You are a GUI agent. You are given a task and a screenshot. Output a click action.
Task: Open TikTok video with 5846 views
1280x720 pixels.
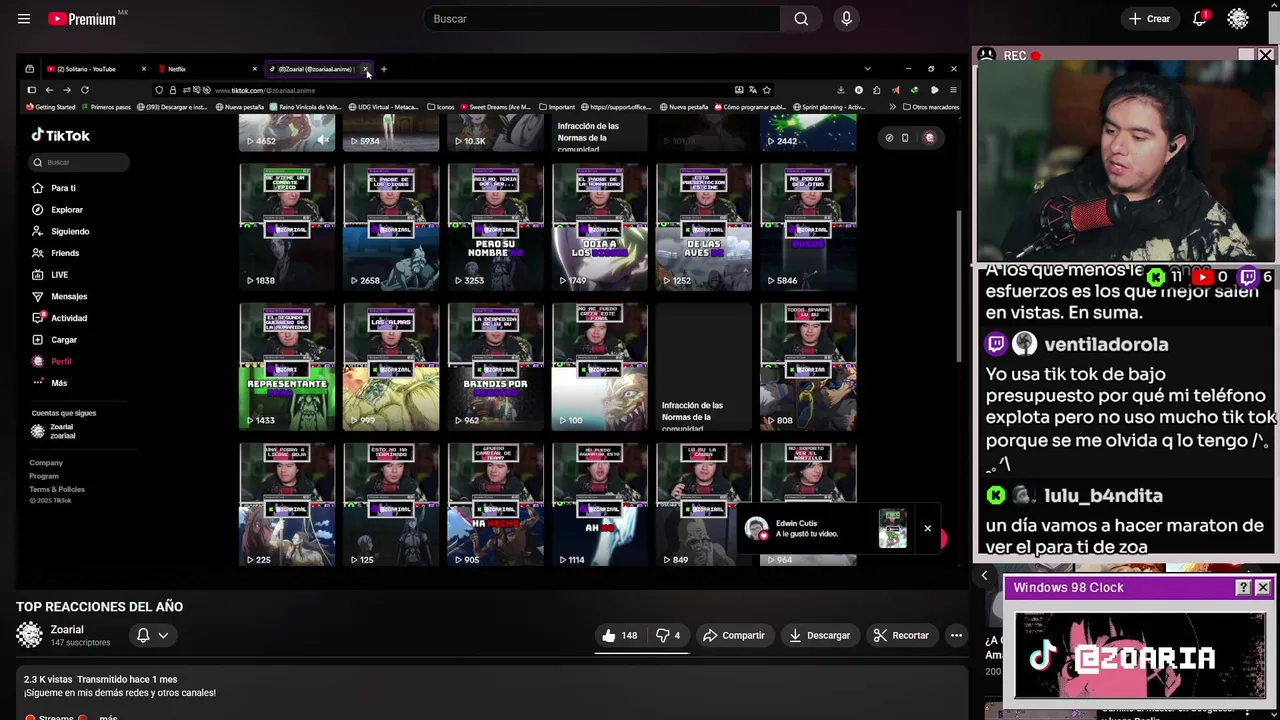tap(808, 228)
